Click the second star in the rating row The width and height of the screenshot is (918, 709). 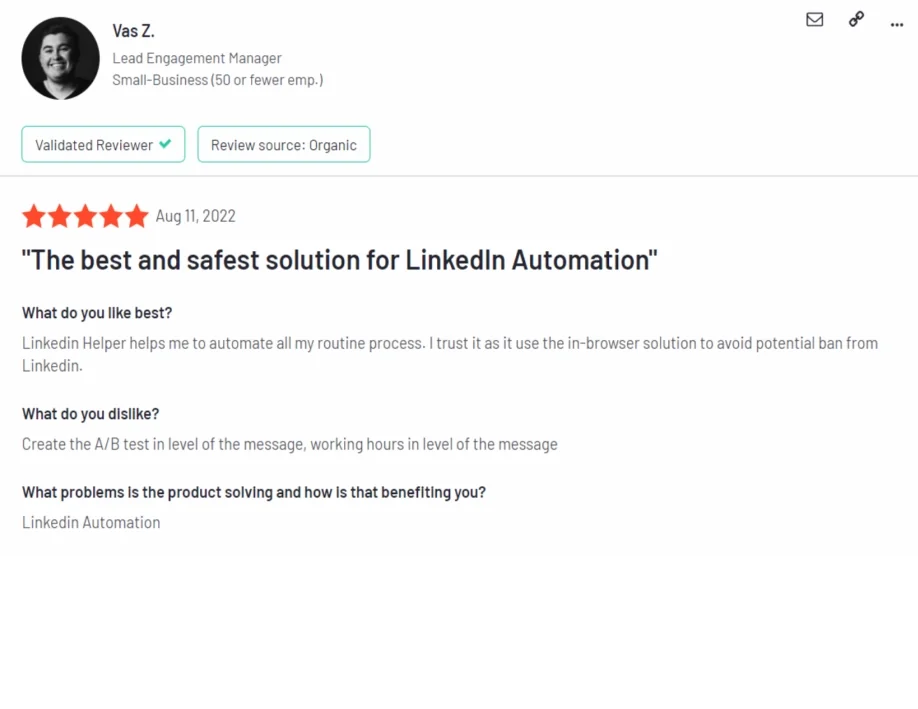(x=59, y=215)
